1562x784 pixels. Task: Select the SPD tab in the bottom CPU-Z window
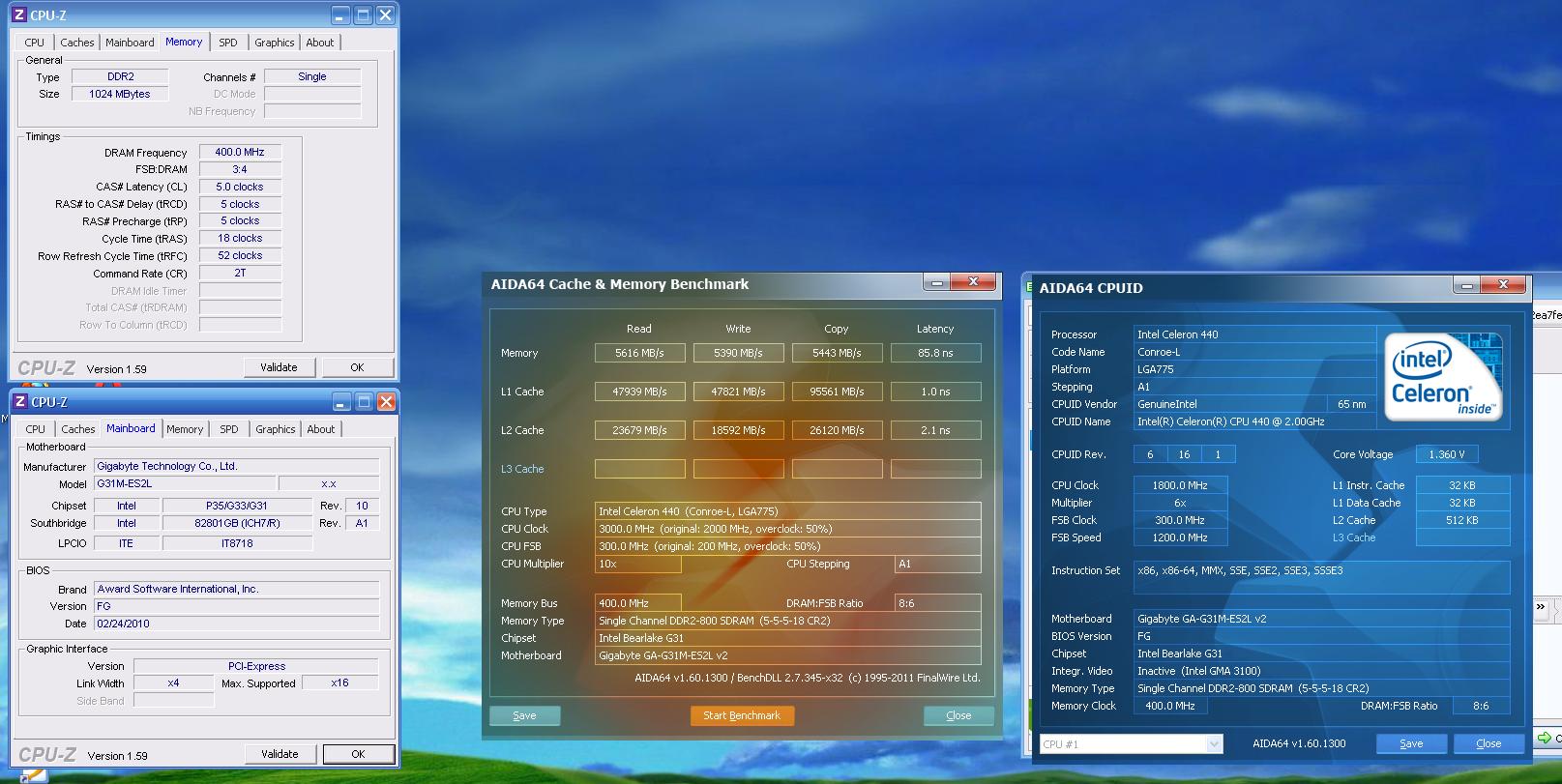coord(229,429)
